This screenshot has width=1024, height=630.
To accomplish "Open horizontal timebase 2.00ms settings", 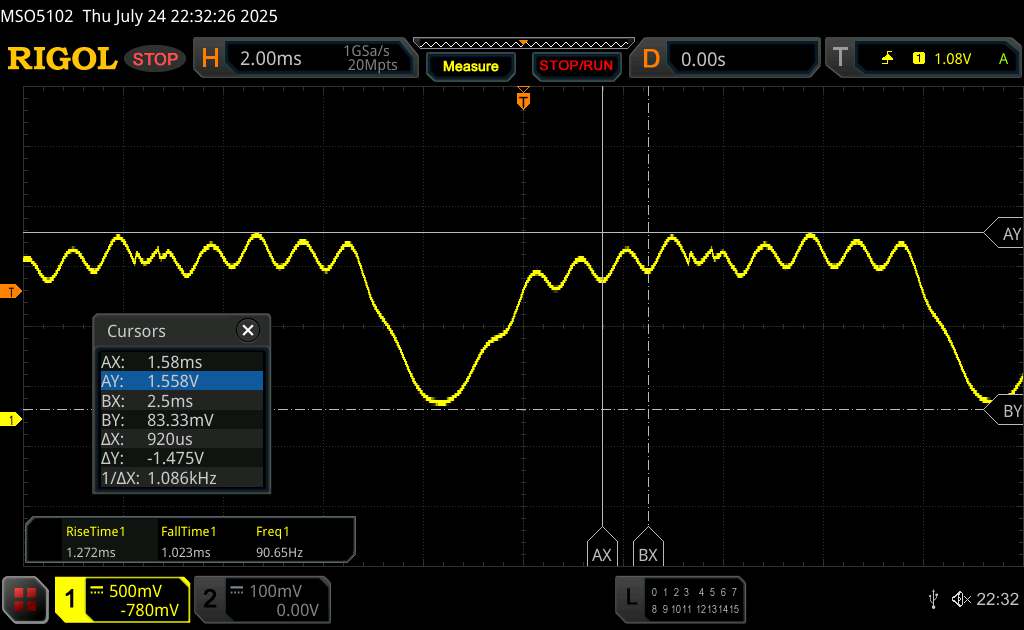I will [x=305, y=59].
